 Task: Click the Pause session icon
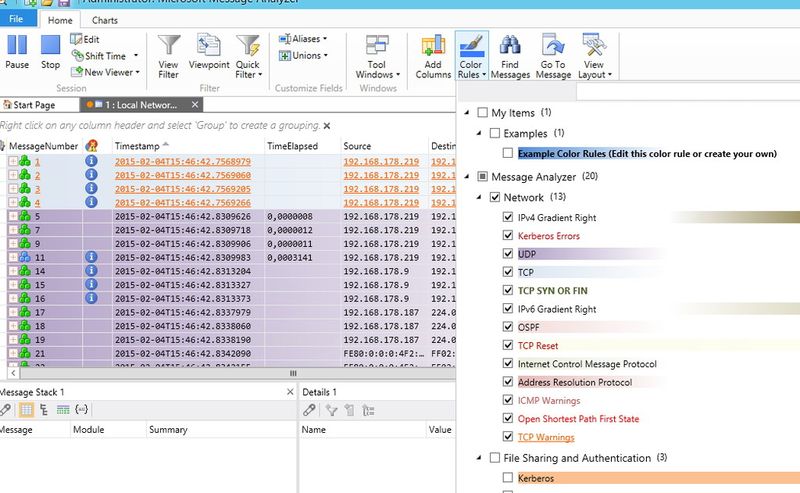[17, 45]
